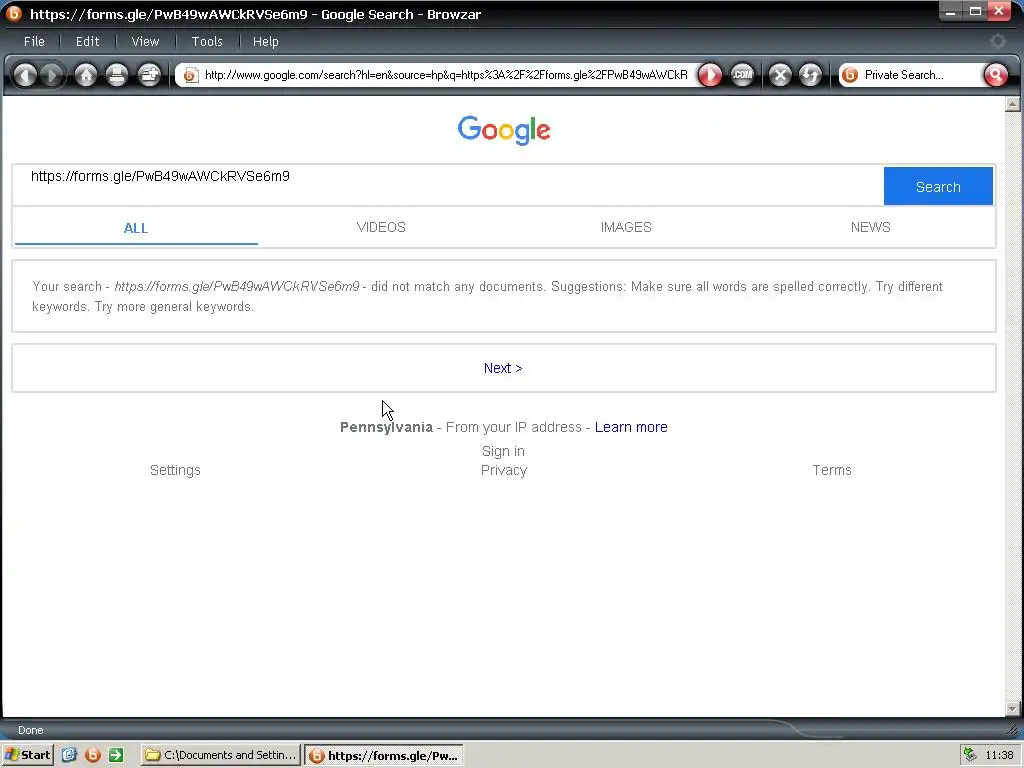Launch Browzar from quick launch icon
The height and width of the screenshot is (768, 1024).
tap(93, 755)
